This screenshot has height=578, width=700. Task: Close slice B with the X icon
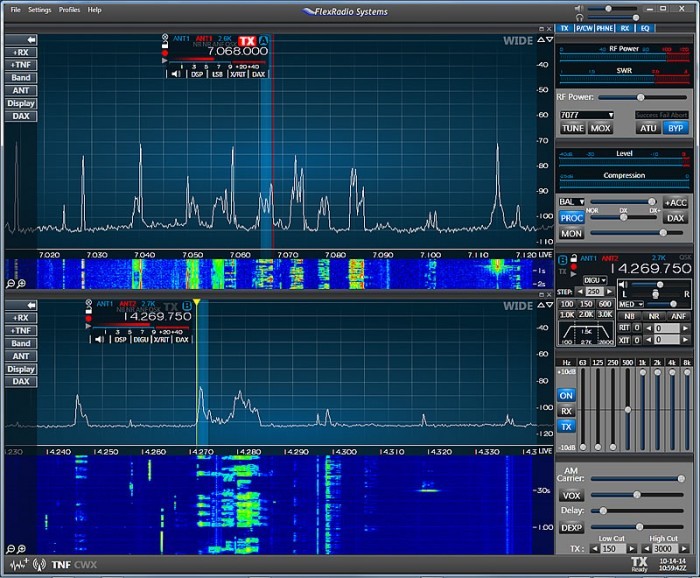pyautogui.click(x=88, y=303)
